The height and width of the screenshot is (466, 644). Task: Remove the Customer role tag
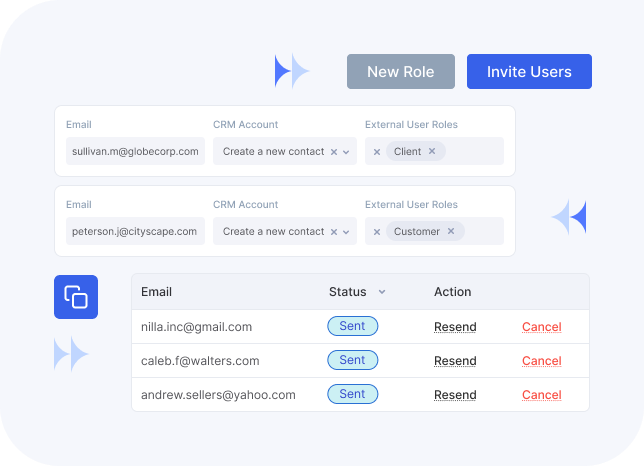click(x=450, y=232)
